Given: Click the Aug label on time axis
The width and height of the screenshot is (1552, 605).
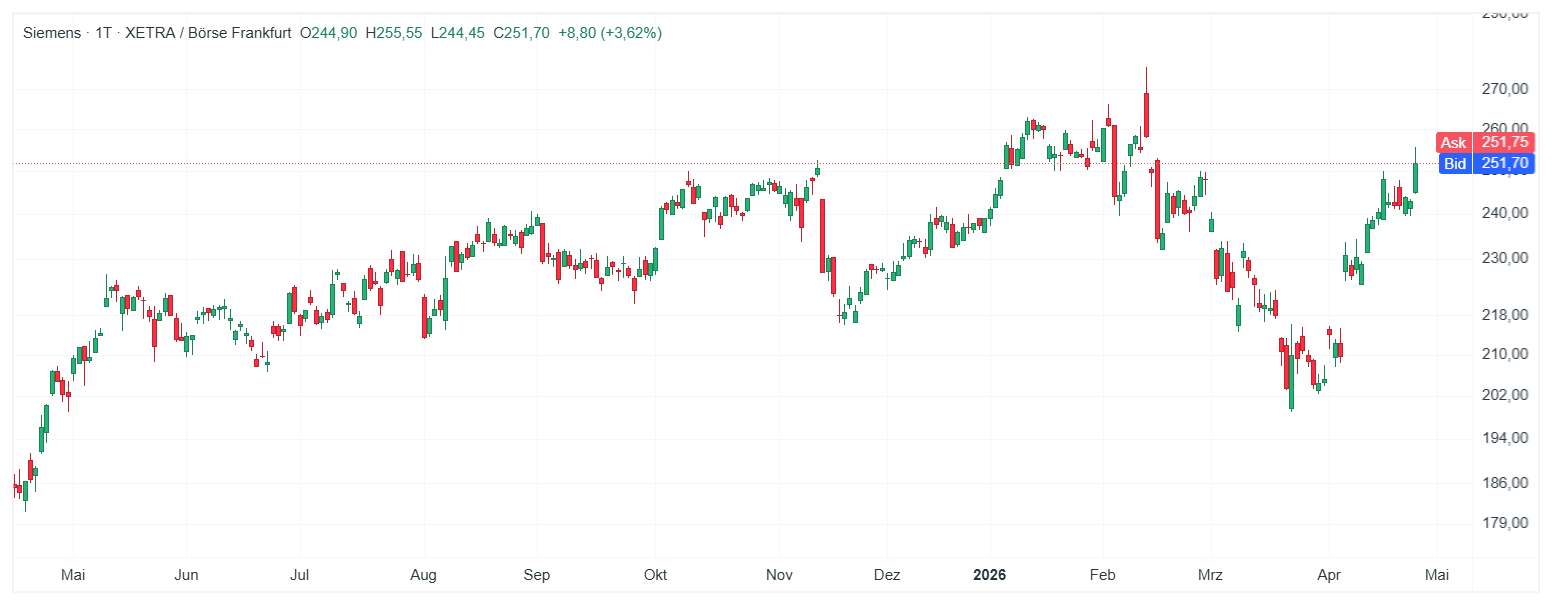Looking at the screenshot, I should tap(424, 575).
